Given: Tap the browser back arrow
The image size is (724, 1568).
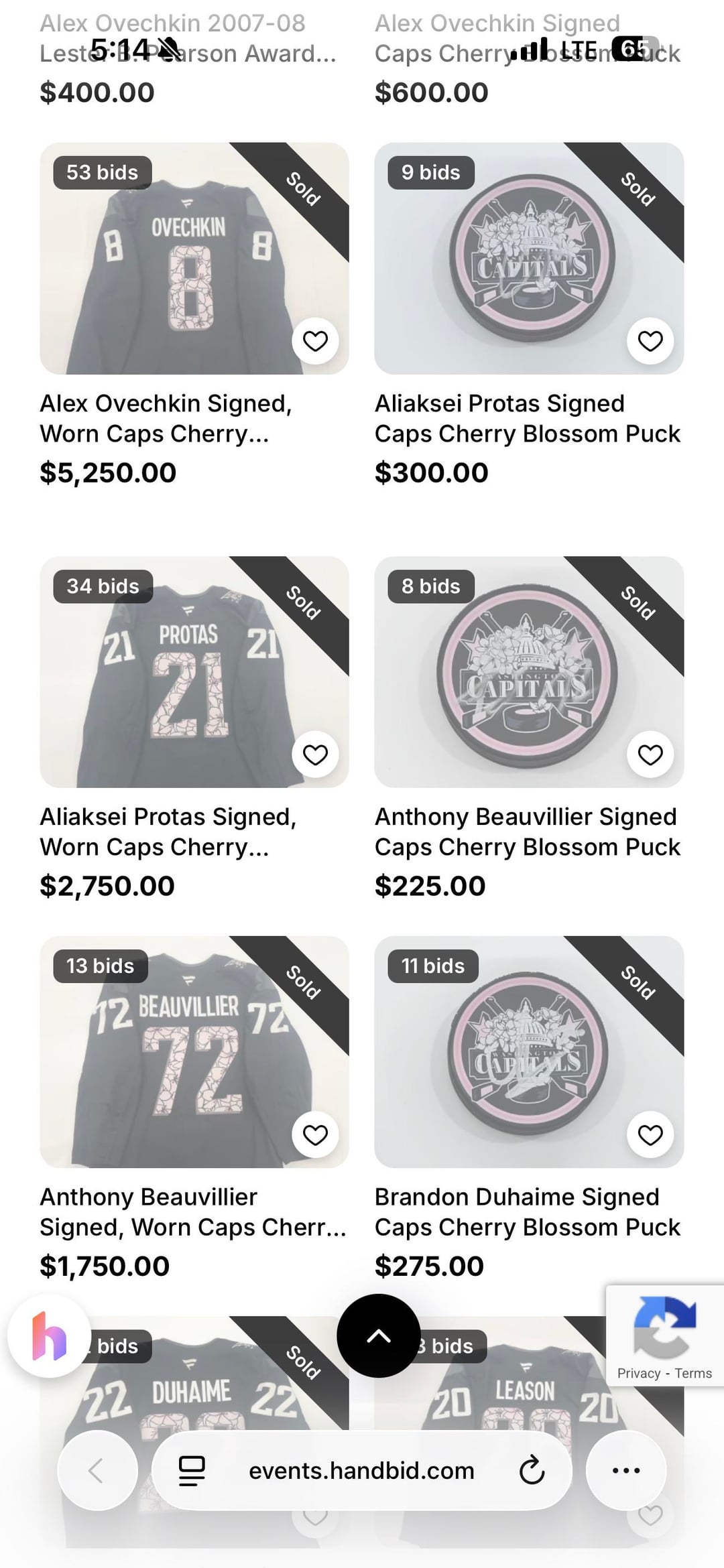Looking at the screenshot, I should pyautogui.click(x=97, y=1470).
